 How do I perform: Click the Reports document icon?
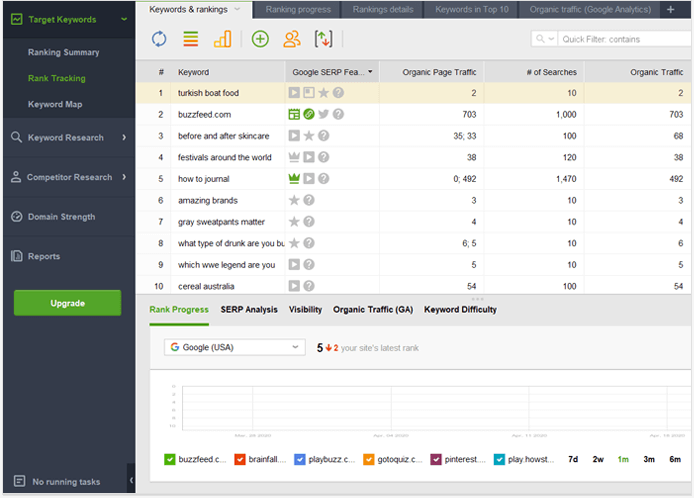(x=16, y=256)
